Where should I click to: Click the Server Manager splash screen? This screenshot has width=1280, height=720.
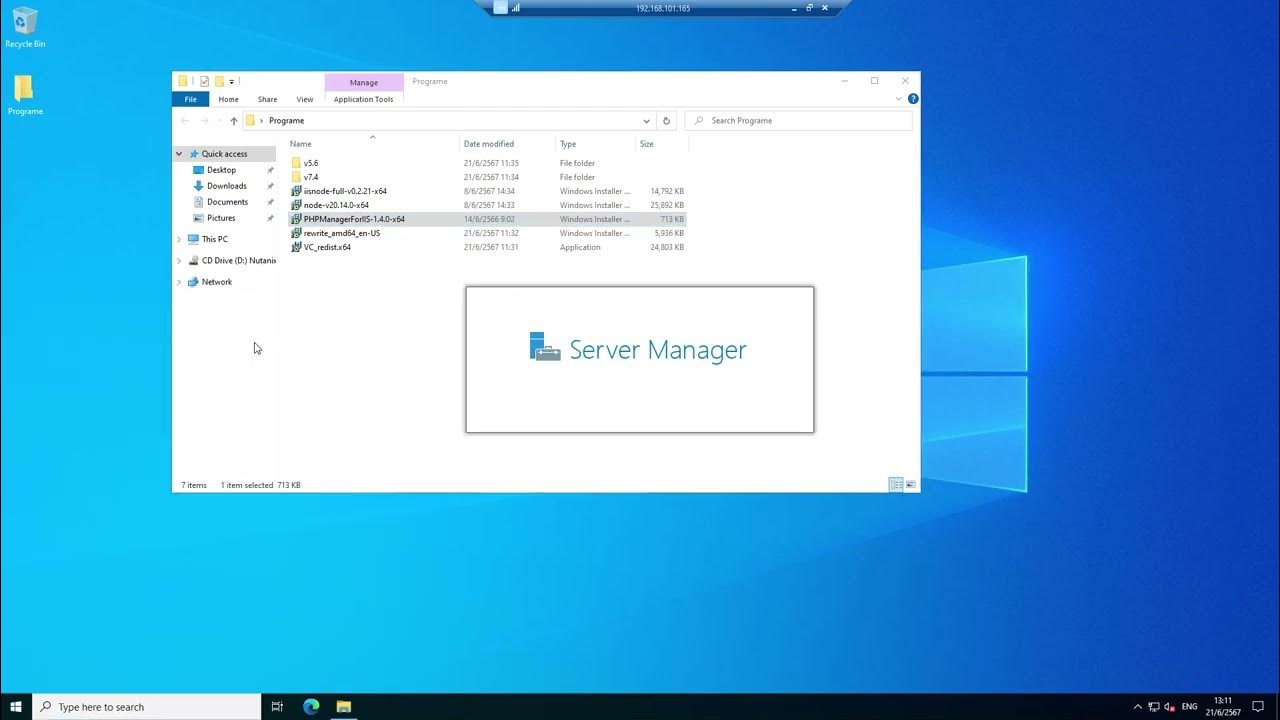640,360
